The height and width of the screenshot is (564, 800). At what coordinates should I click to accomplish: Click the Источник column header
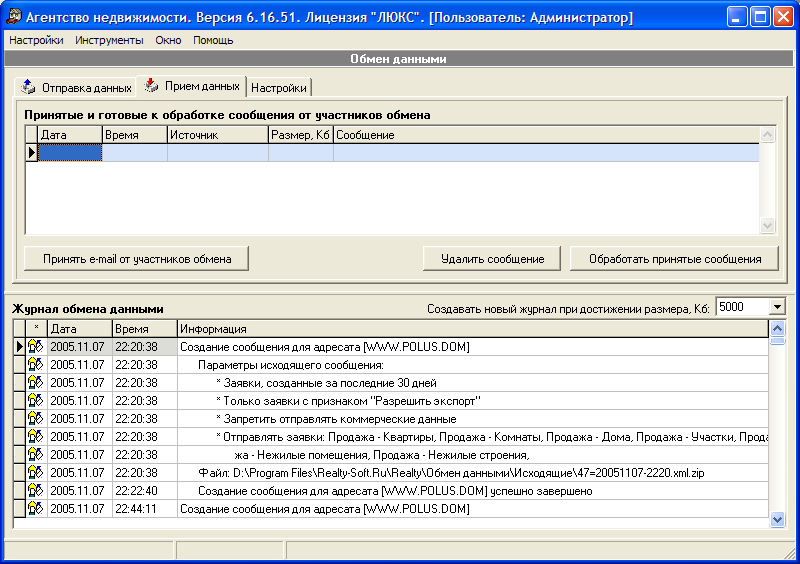(218, 135)
